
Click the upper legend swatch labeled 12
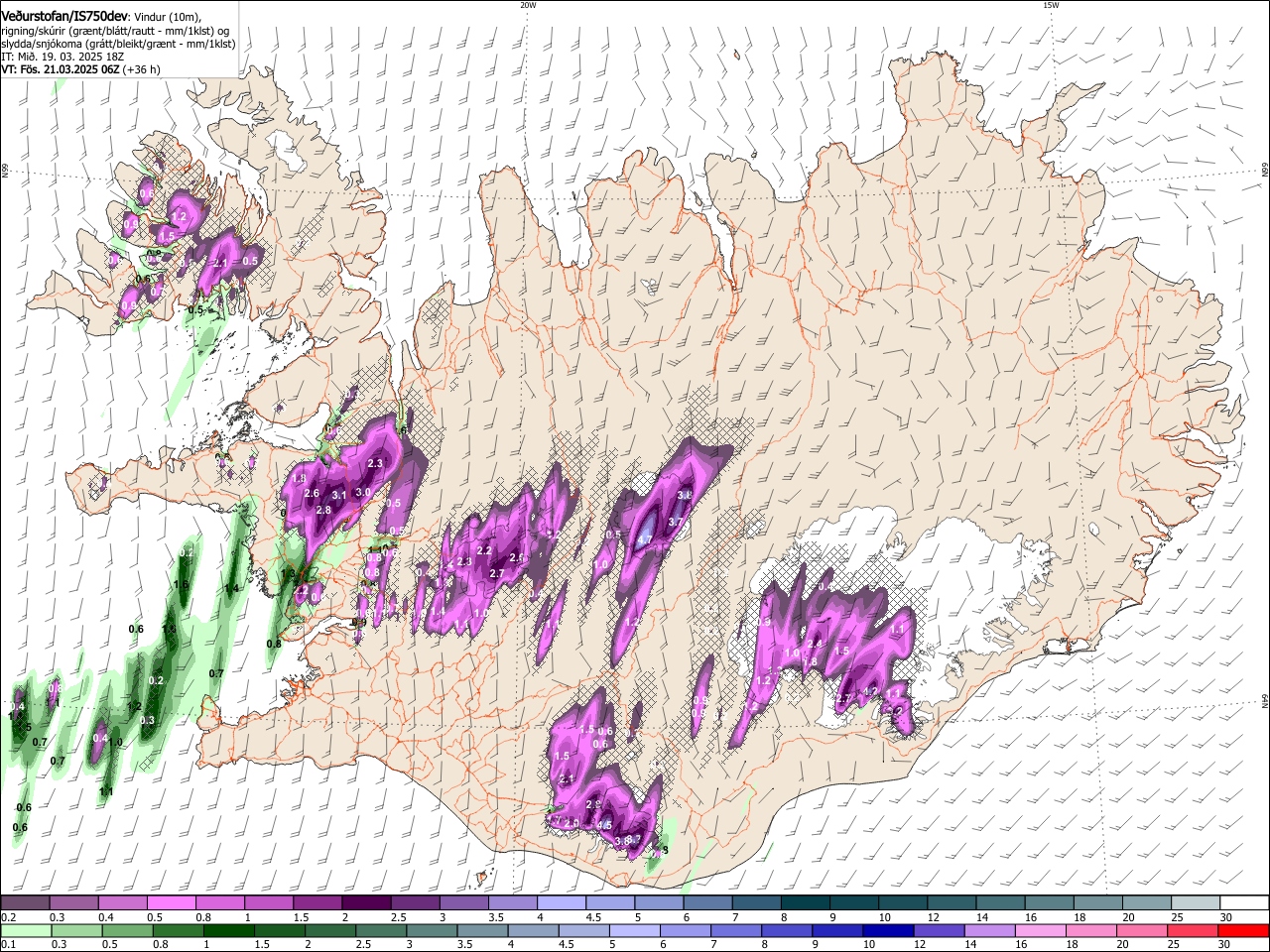pos(952,903)
